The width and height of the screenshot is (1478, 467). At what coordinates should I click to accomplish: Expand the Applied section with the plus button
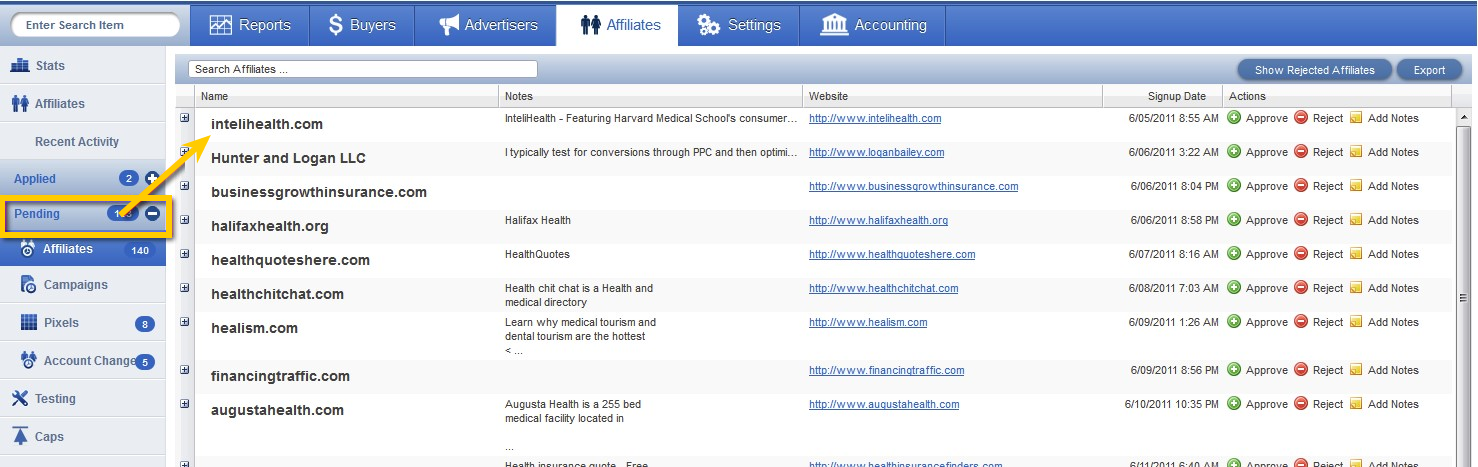152,179
